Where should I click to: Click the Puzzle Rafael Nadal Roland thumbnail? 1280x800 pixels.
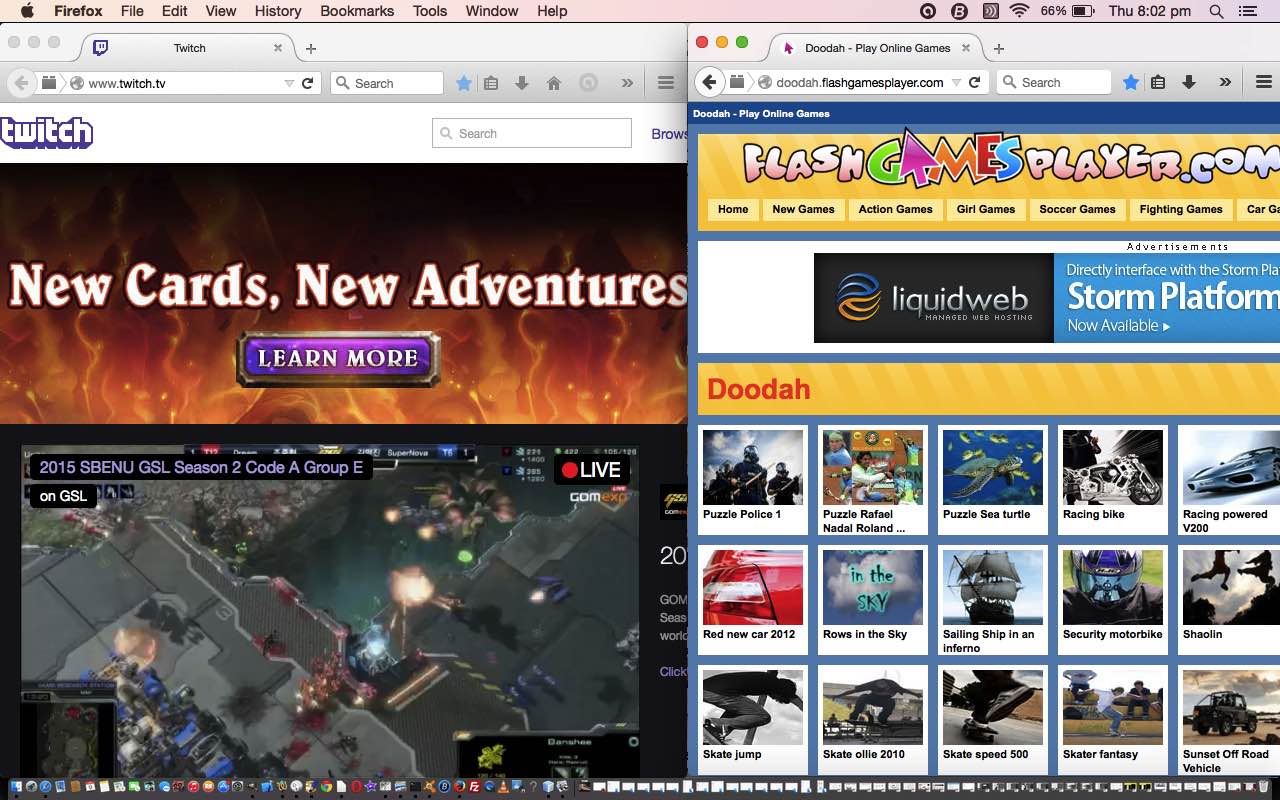coord(873,467)
